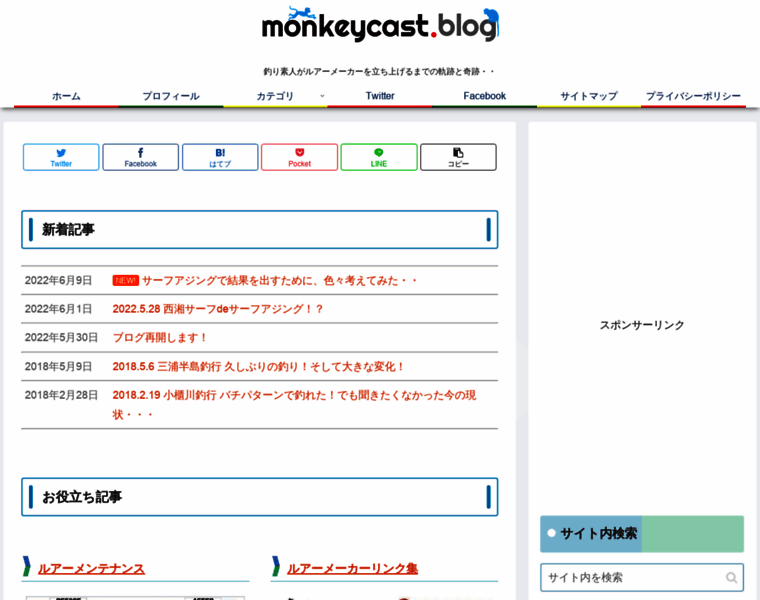Save the page to Pocket
760x600 pixels.
[300, 157]
